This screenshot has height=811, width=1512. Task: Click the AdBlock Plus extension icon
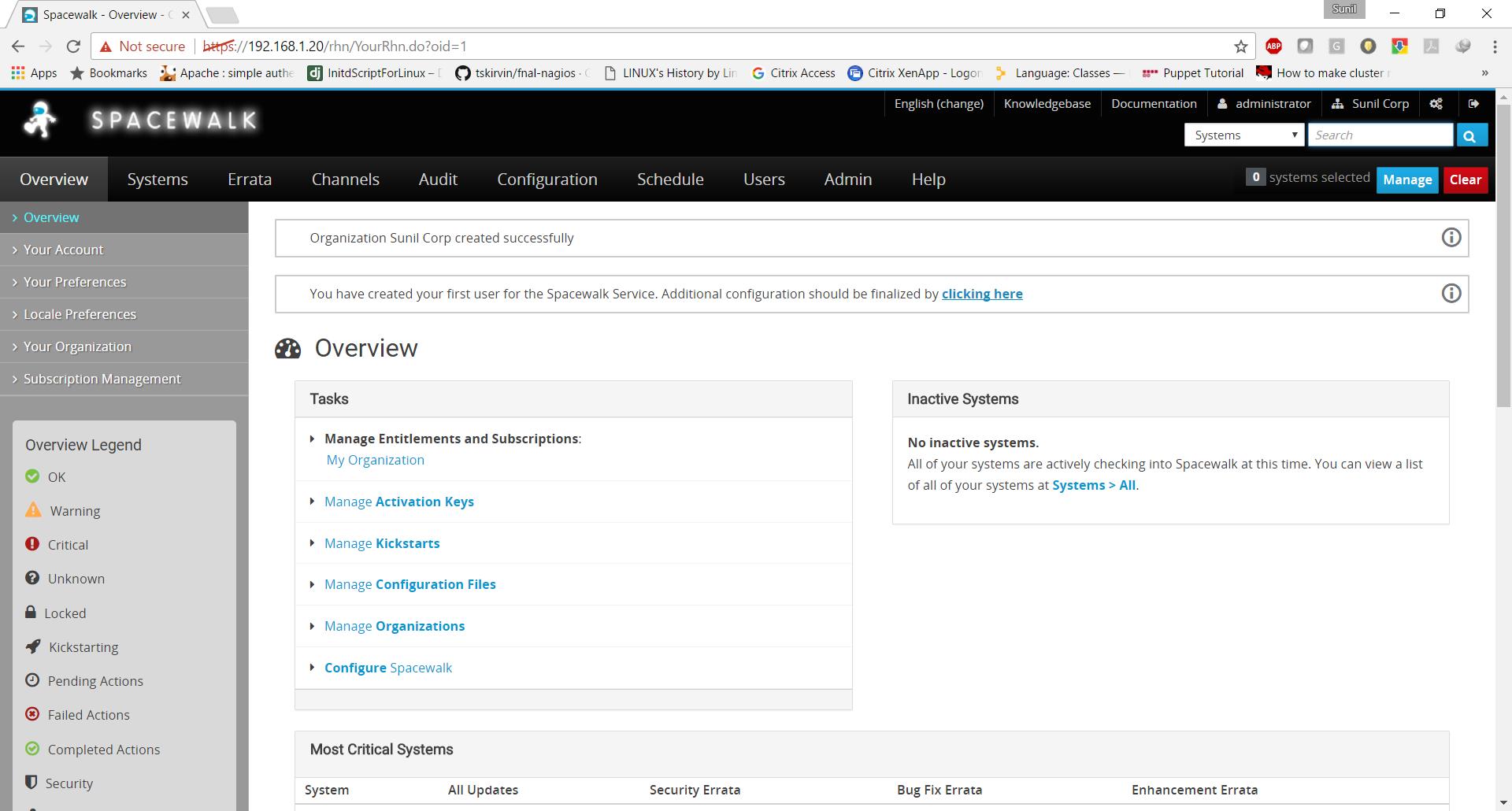pos(1273,46)
